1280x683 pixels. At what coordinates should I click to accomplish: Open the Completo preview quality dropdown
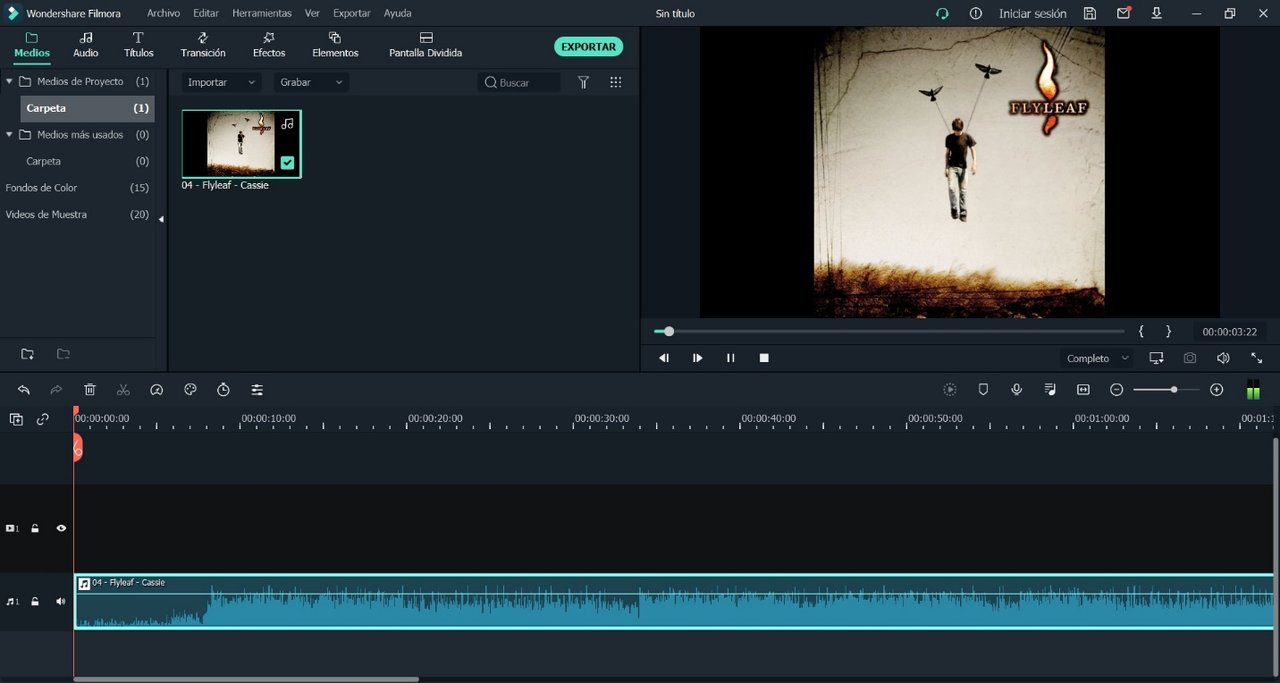coord(1097,358)
